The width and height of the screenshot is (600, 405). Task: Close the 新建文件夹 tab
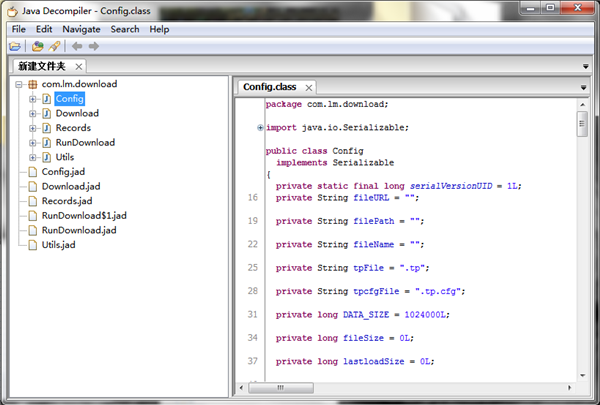(x=77, y=67)
